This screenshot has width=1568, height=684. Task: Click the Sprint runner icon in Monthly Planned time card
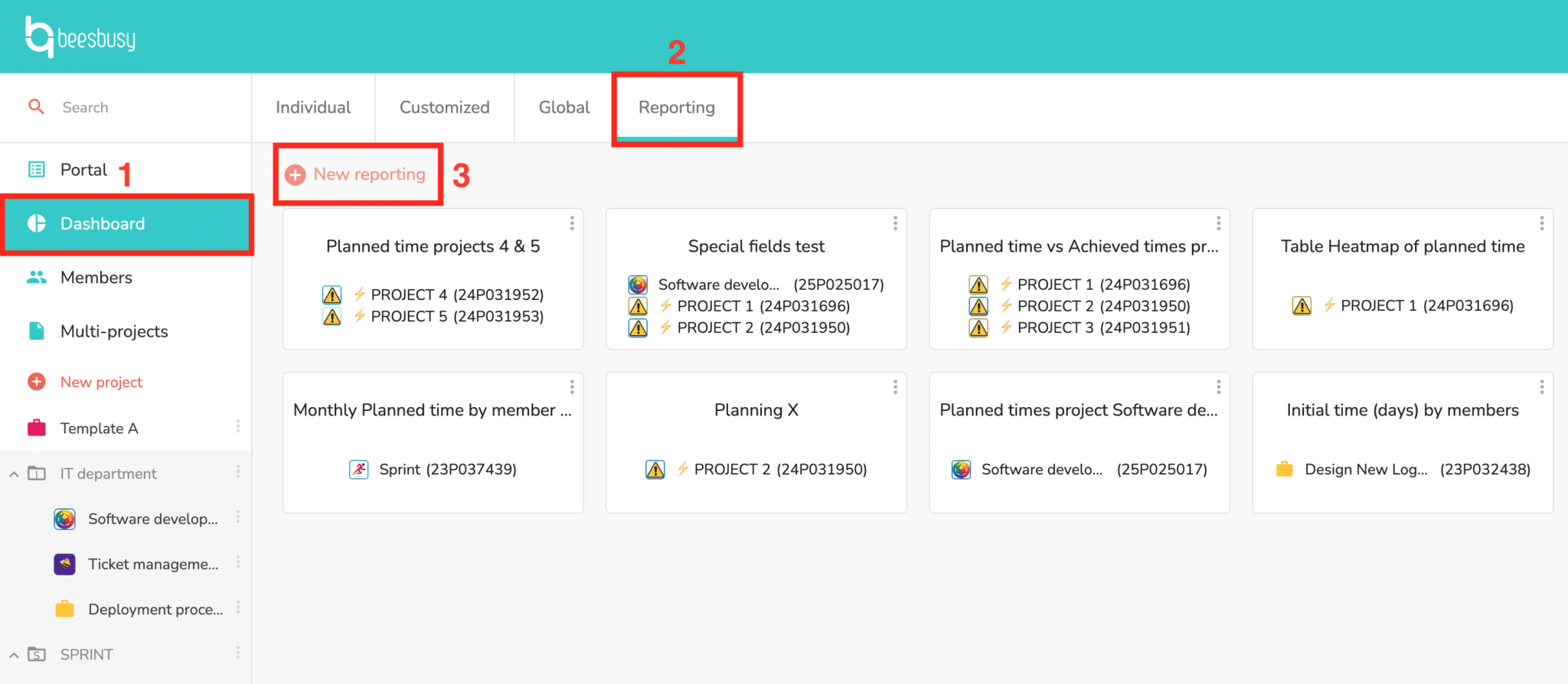[x=360, y=469]
